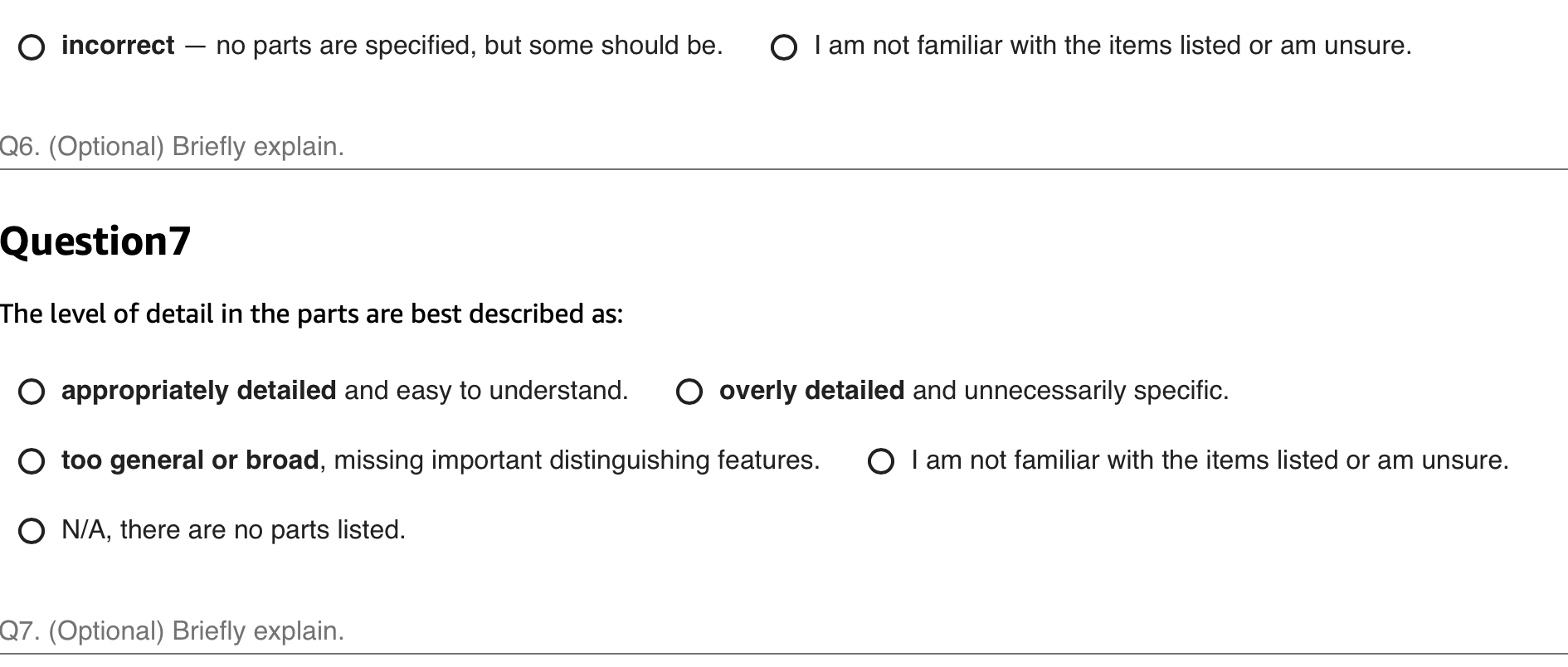The width and height of the screenshot is (1568, 667).
Task: Click the bold 'incorrect' label text
Action: [x=118, y=46]
